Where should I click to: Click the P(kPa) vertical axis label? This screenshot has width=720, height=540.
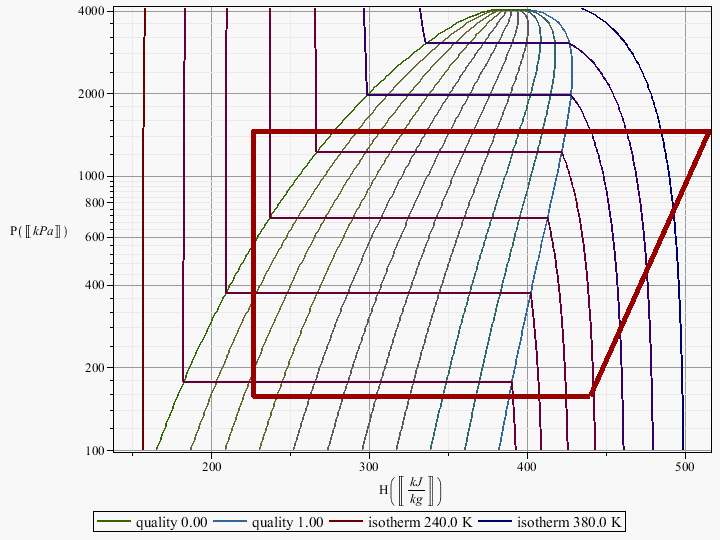click(x=39, y=231)
